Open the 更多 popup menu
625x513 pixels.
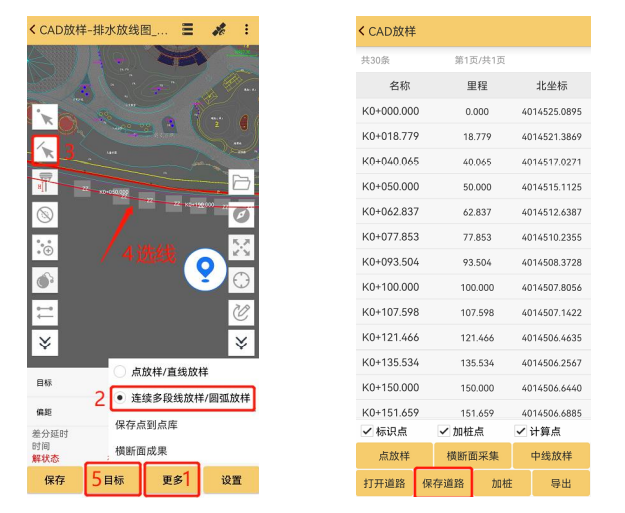[x=171, y=480]
